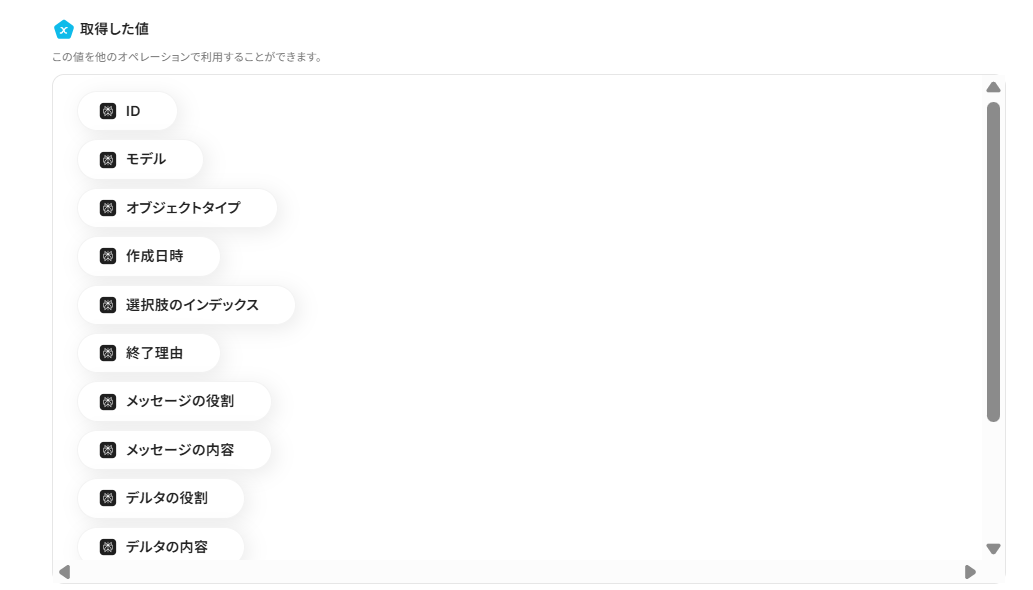Click the OpenAI icon beside ID
The height and width of the screenshot is (590, 1033).
pyautogui.click(x=108, y=111)
